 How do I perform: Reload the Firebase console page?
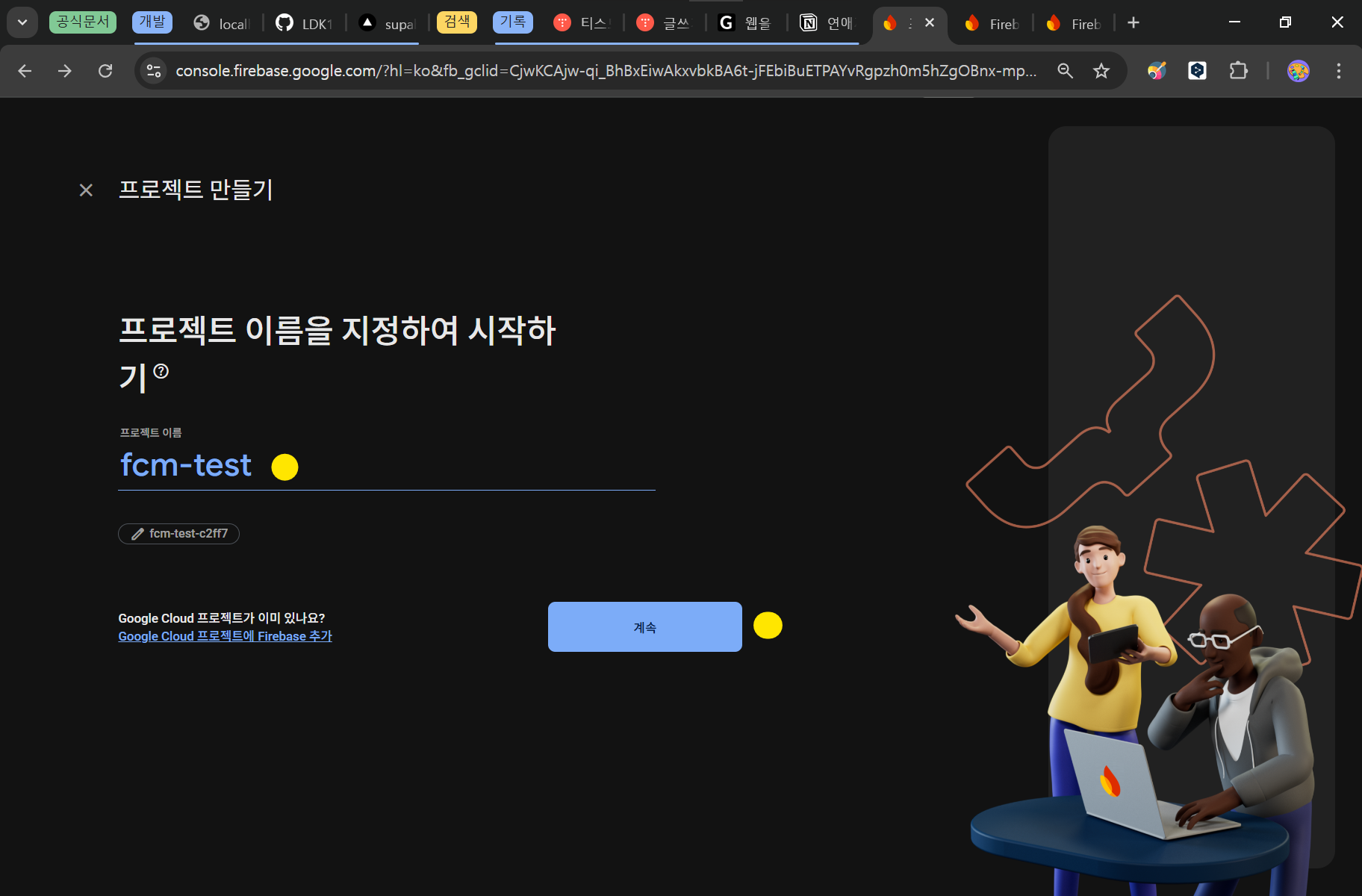(x=105, y=71)
